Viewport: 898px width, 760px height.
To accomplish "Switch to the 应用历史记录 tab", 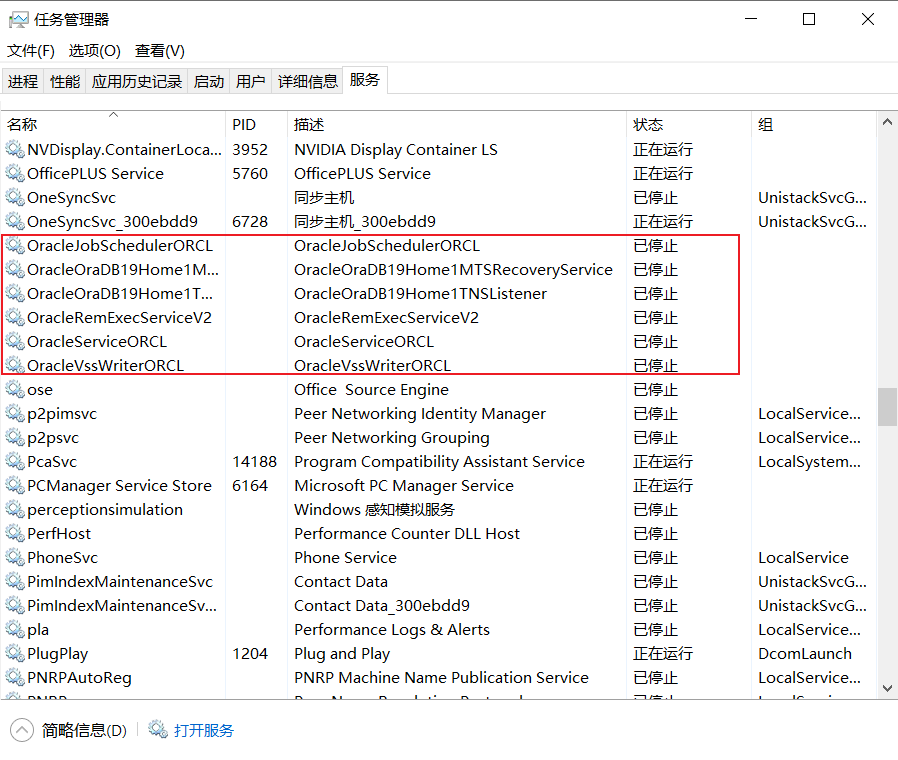I will point(136,81).
